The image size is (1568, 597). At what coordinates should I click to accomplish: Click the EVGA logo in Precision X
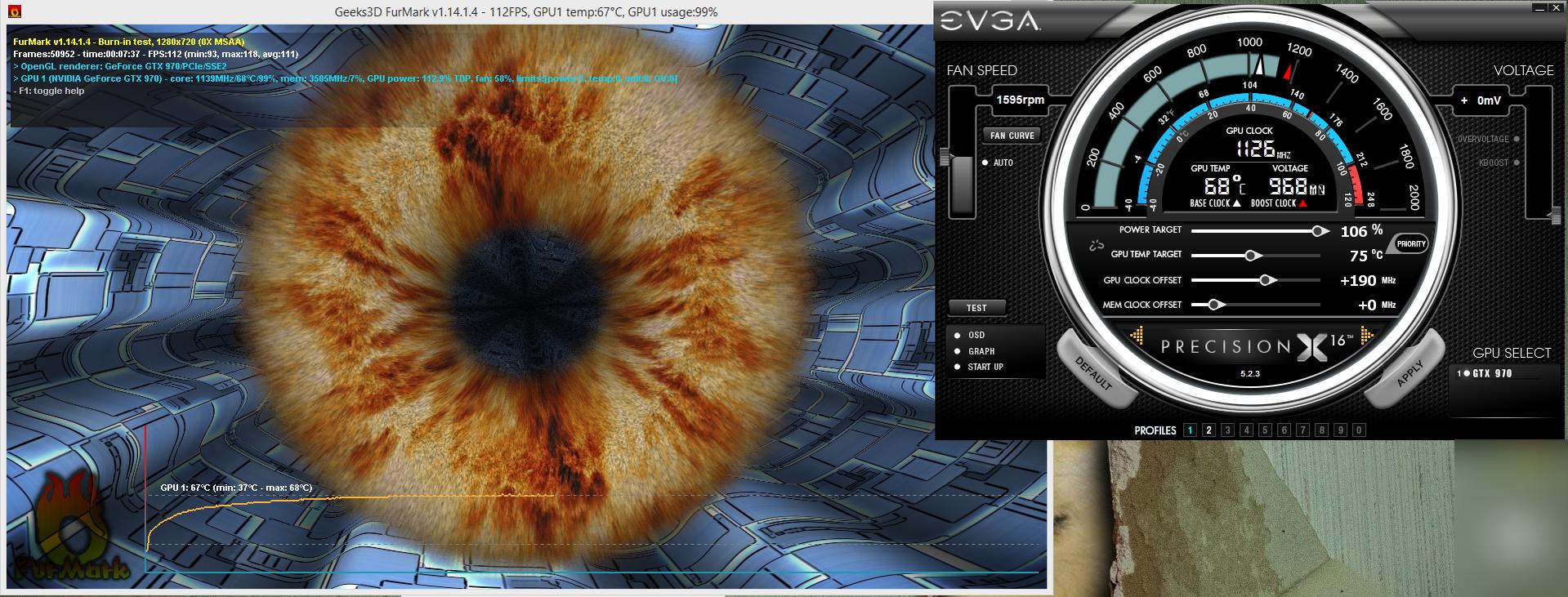point(989,20)
